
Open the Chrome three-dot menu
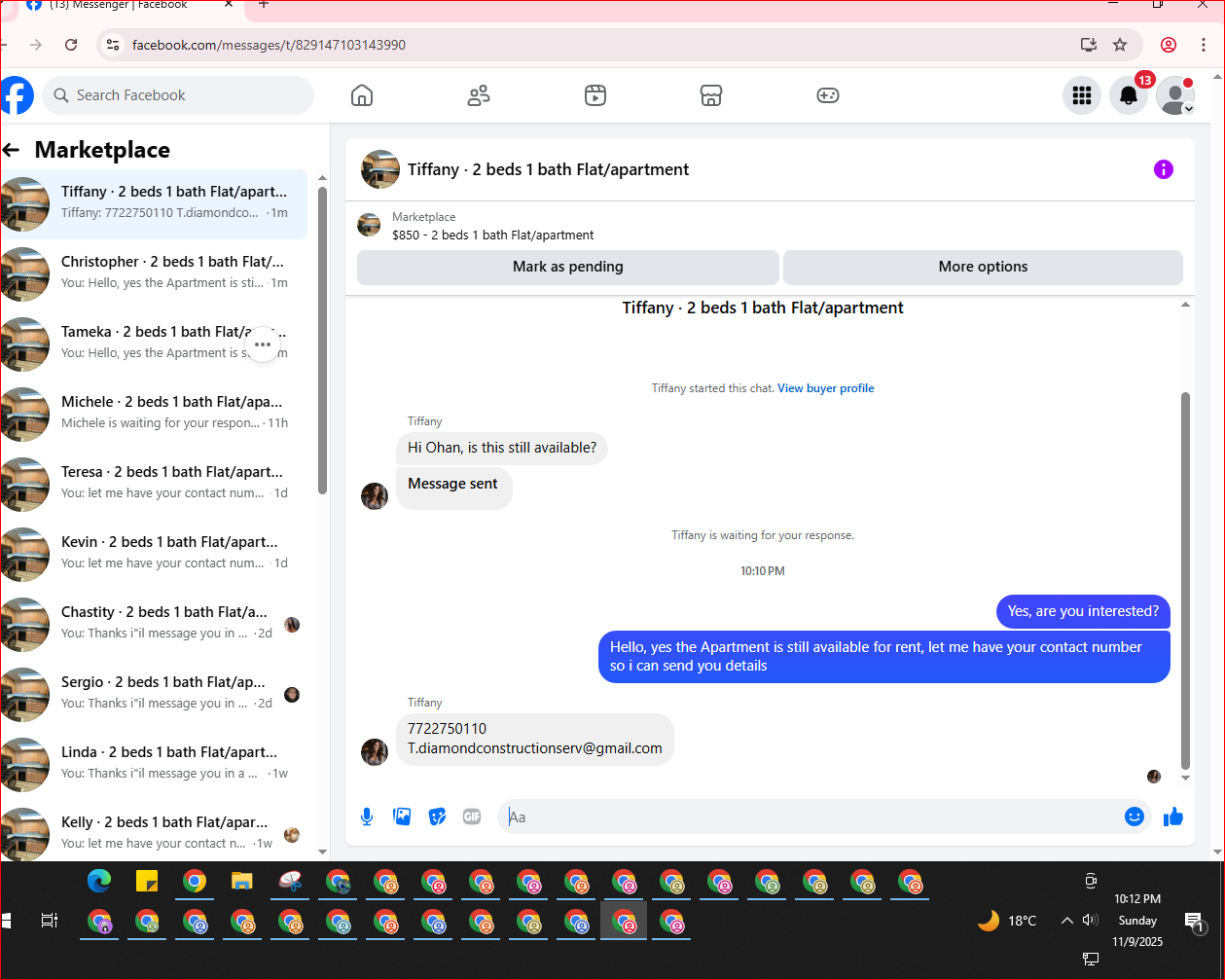click(1204, 45)
